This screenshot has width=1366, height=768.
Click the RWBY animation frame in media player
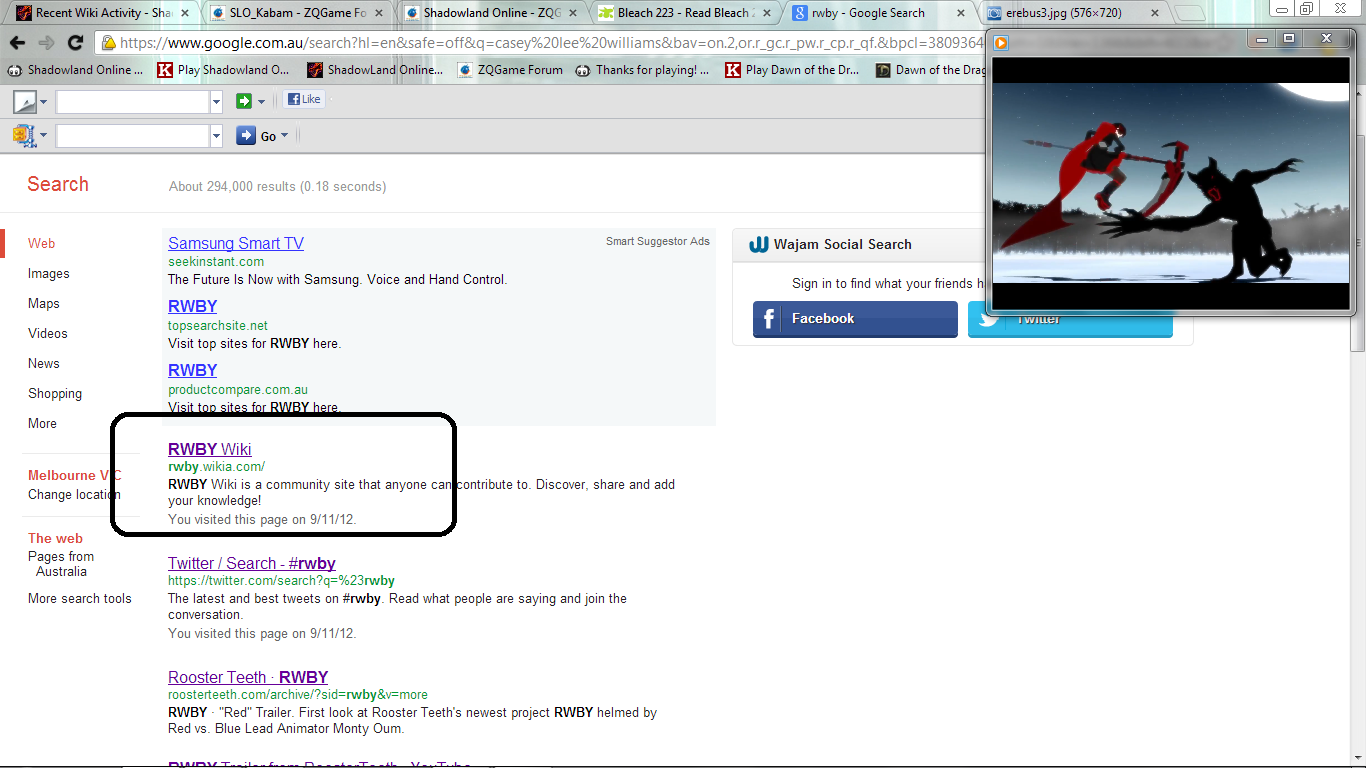point(1170,183)
